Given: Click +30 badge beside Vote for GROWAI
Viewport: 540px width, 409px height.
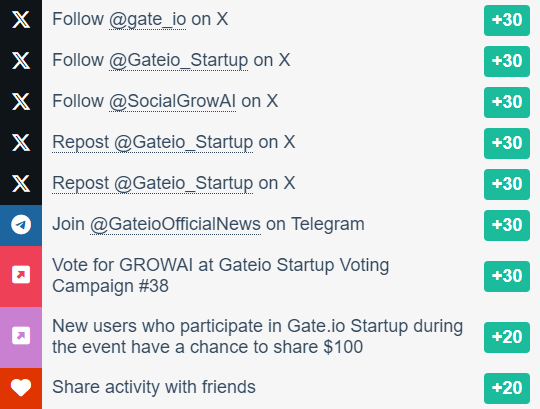Looking at the screenshot, I should tap(507, 276).
